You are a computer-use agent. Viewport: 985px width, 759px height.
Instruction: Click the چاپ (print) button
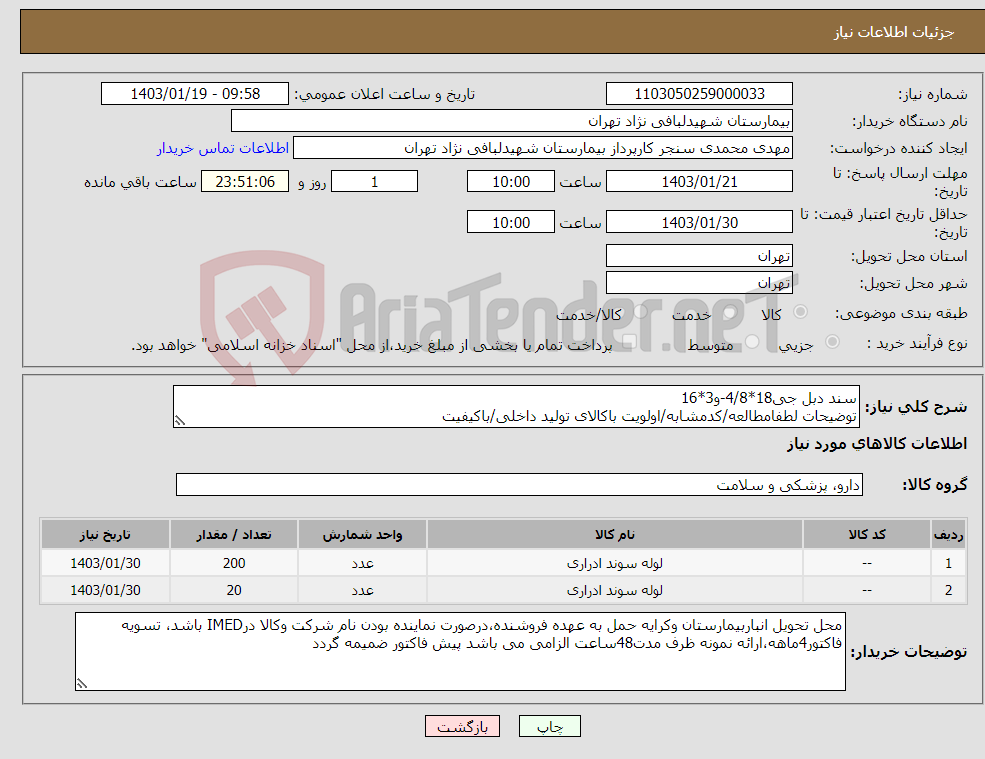[550, 726]
